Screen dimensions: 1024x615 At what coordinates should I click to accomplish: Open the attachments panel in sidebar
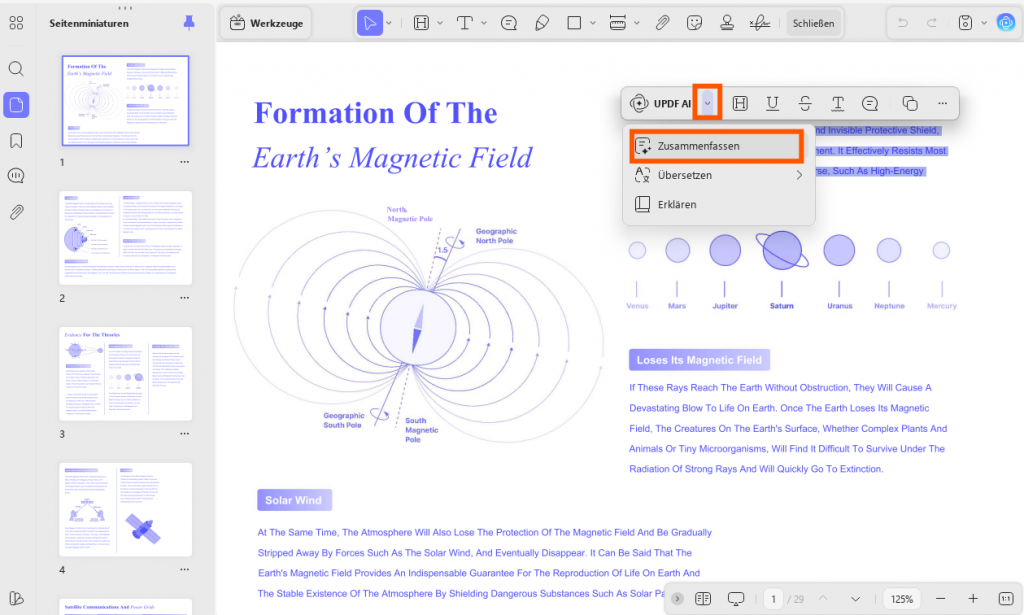(x=16, y=212)
